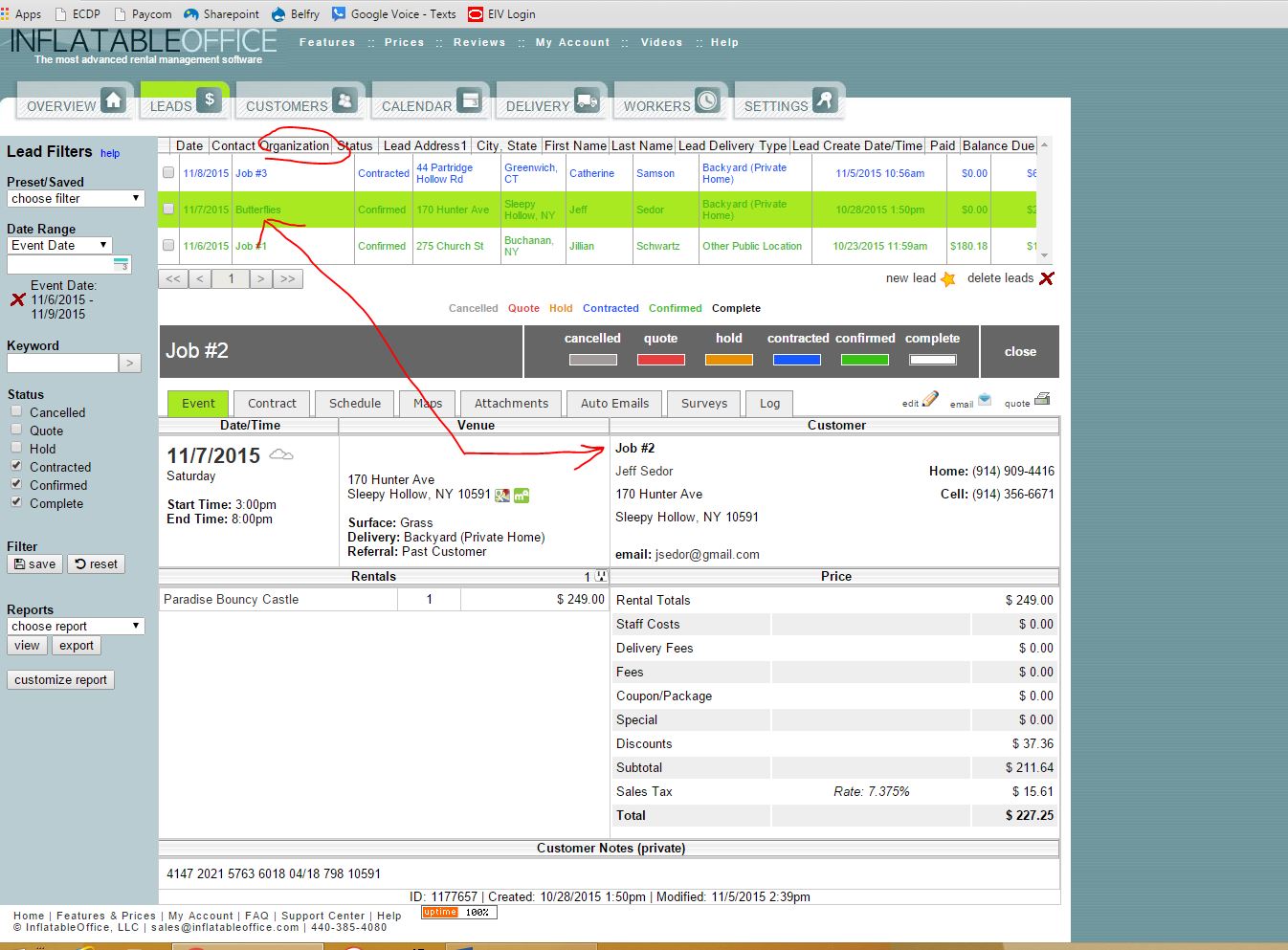Select the checkbox for the Butterflies lead row
The image size is (1288, 950).
coord(168,210)
